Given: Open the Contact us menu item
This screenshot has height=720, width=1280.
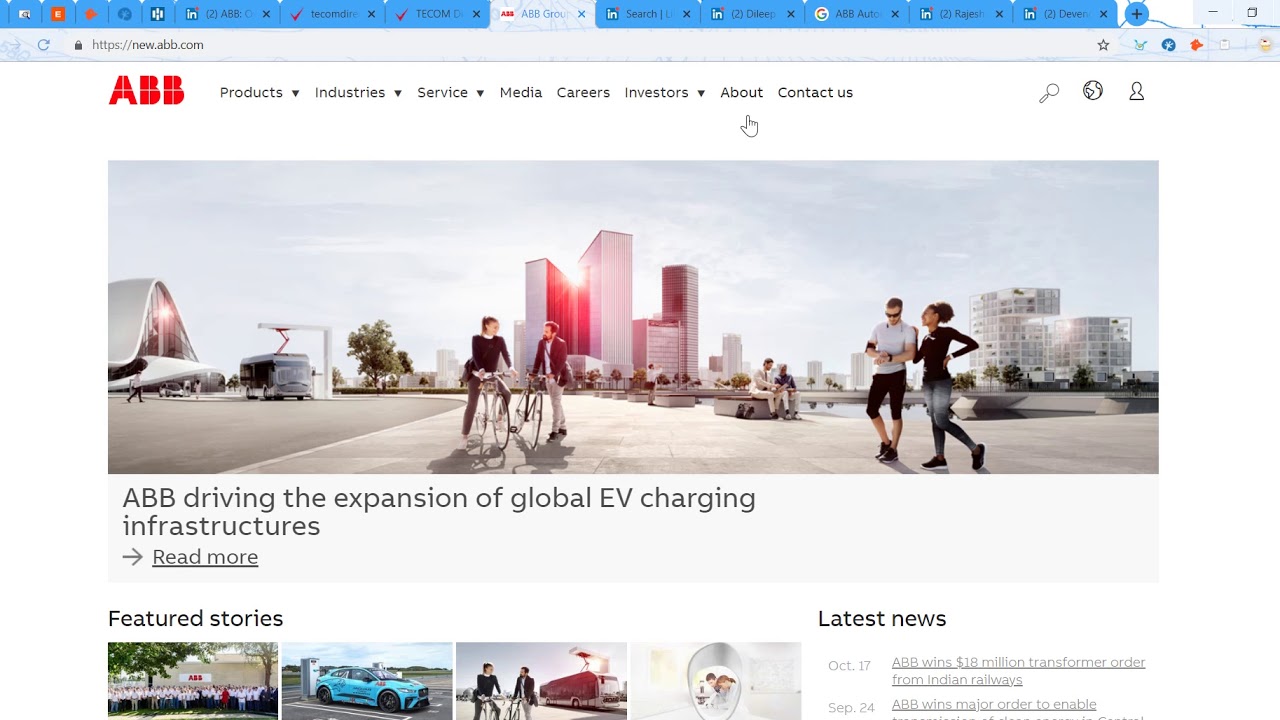Looking at the screenshot, I should point(815,92).
